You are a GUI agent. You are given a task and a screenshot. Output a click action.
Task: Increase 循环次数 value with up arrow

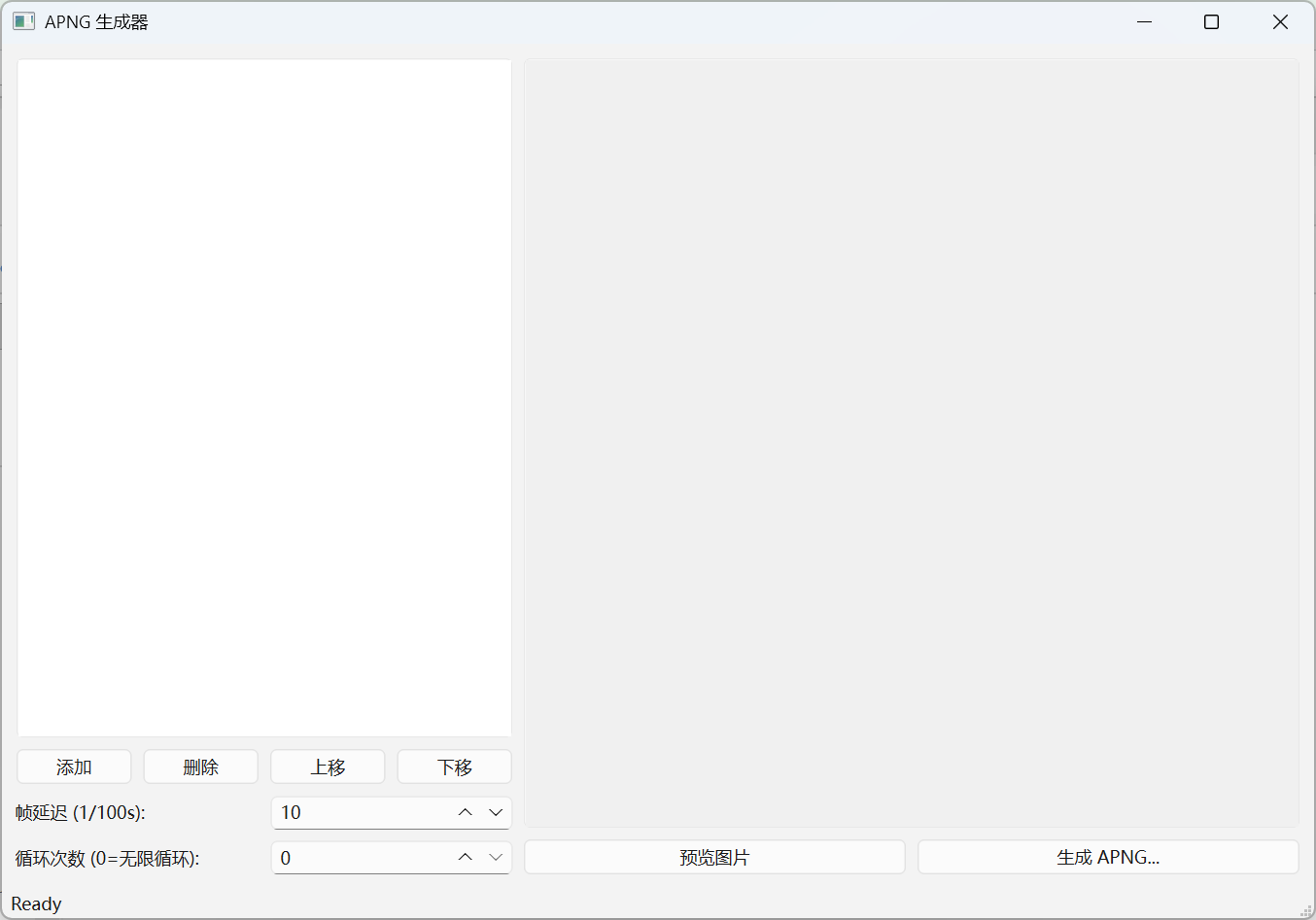pos(466,857)
